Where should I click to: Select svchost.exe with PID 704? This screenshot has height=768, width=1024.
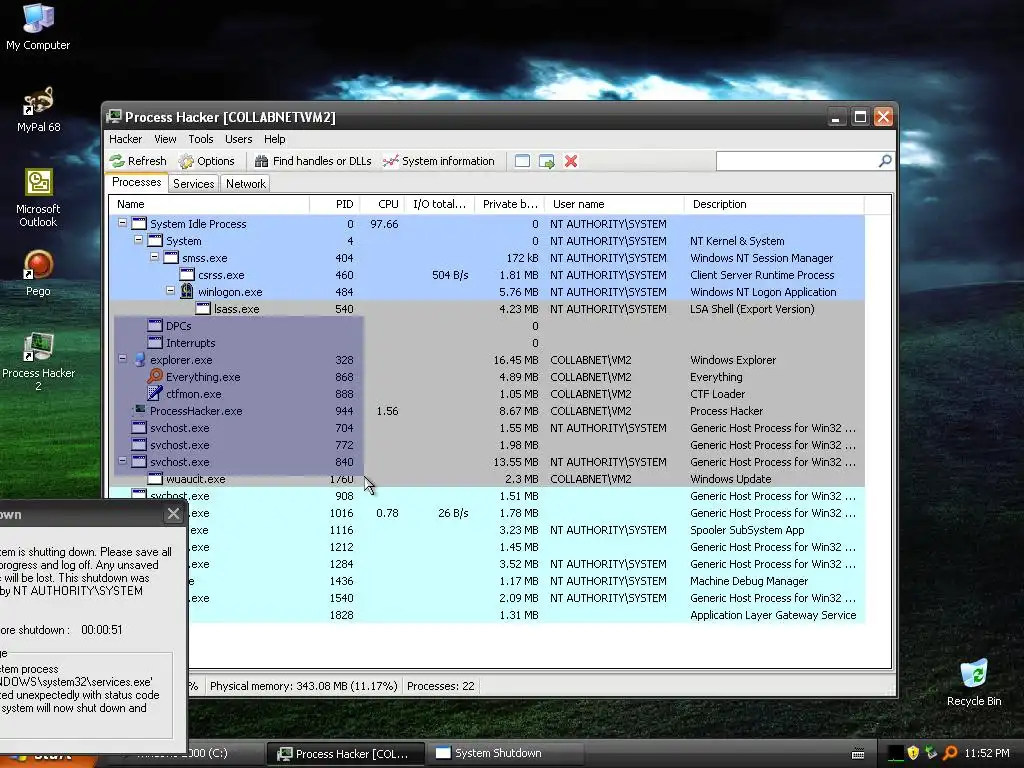point(487,428)
